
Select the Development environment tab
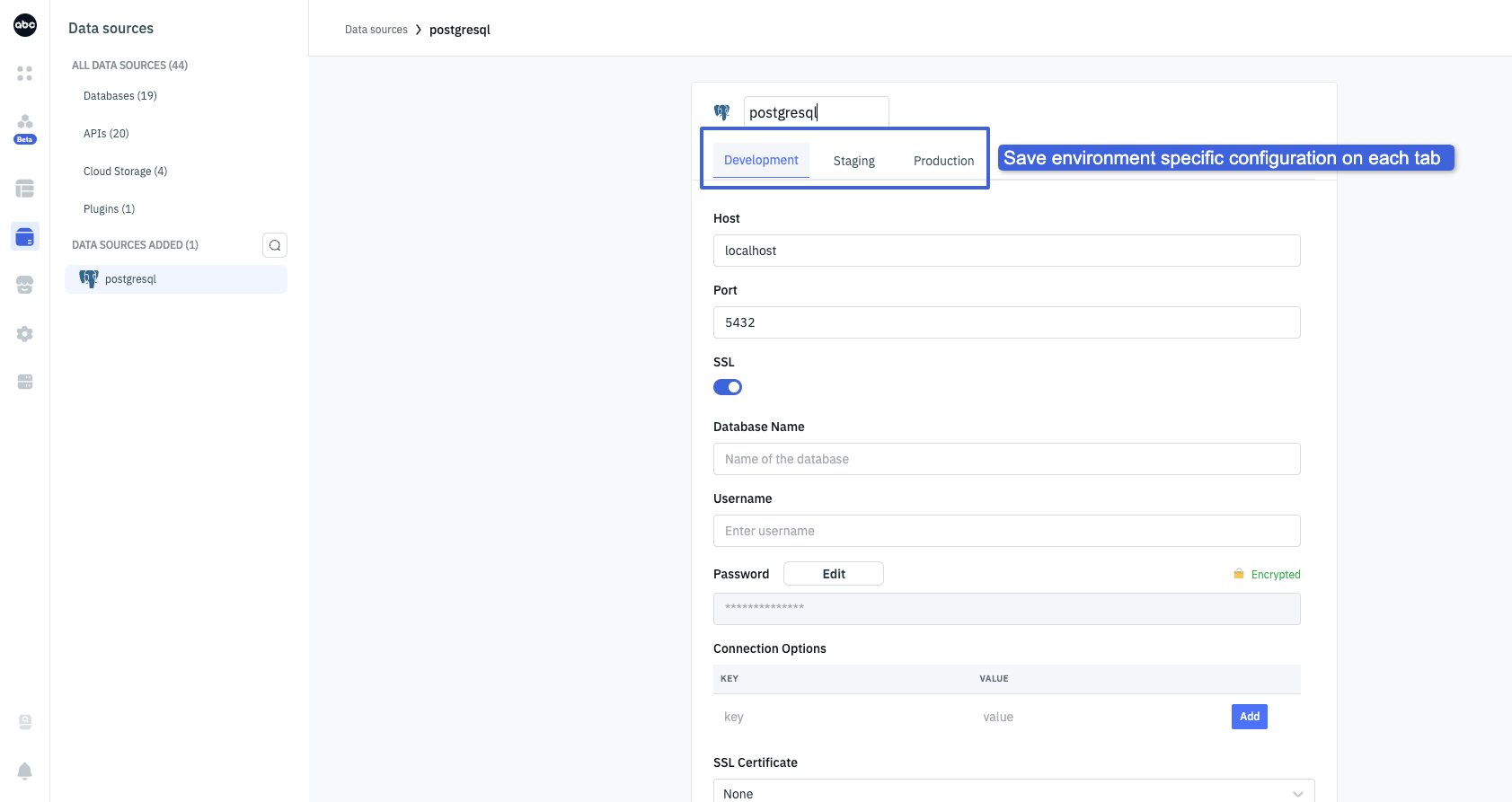[761, 160]
